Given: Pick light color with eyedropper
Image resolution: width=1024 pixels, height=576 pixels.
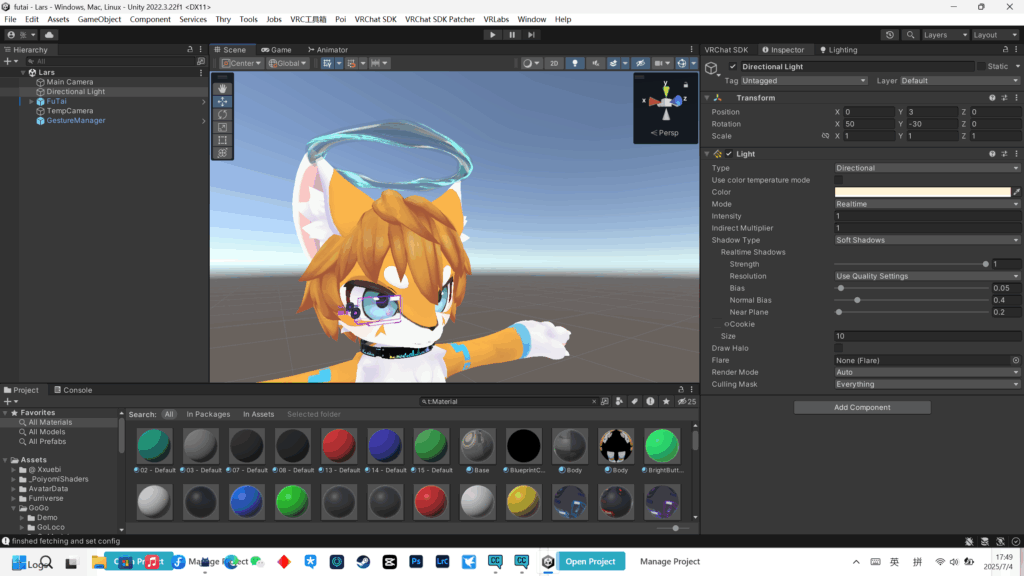Looking at the screenshot, I should pos(1016,192).
